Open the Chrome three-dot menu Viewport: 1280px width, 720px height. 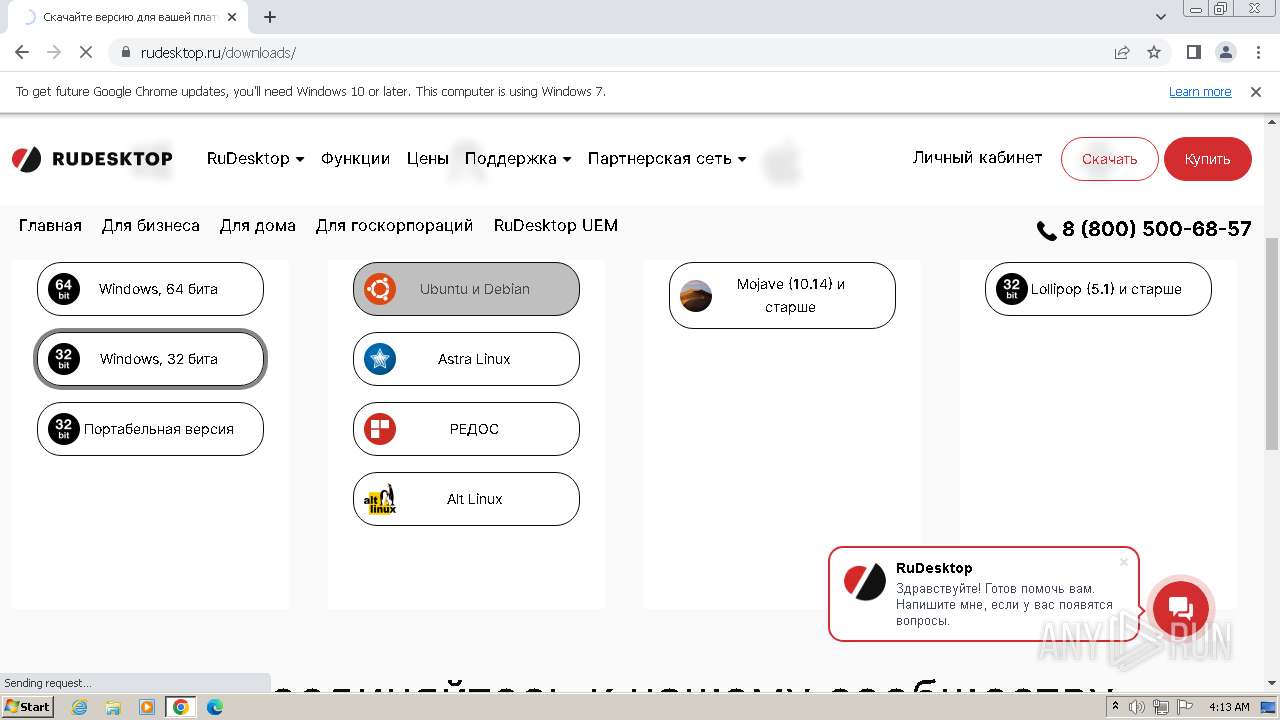click(x=1256, y=52)
